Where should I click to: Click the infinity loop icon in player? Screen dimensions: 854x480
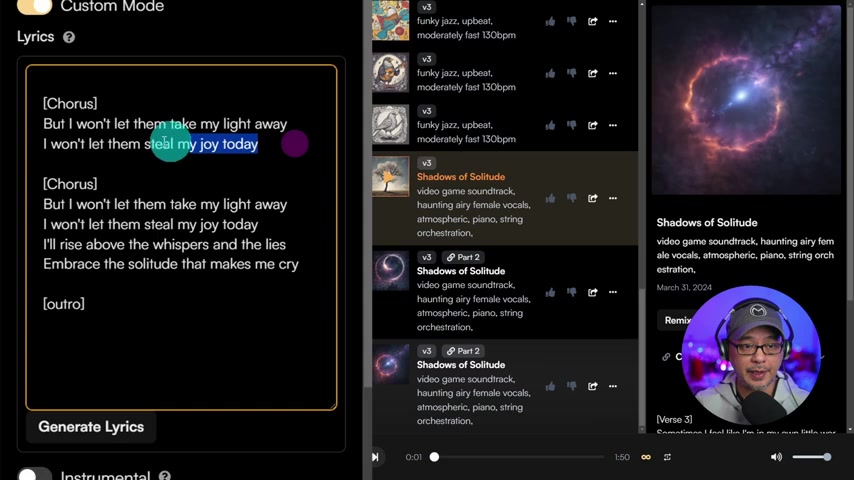(x=646, y=457)
